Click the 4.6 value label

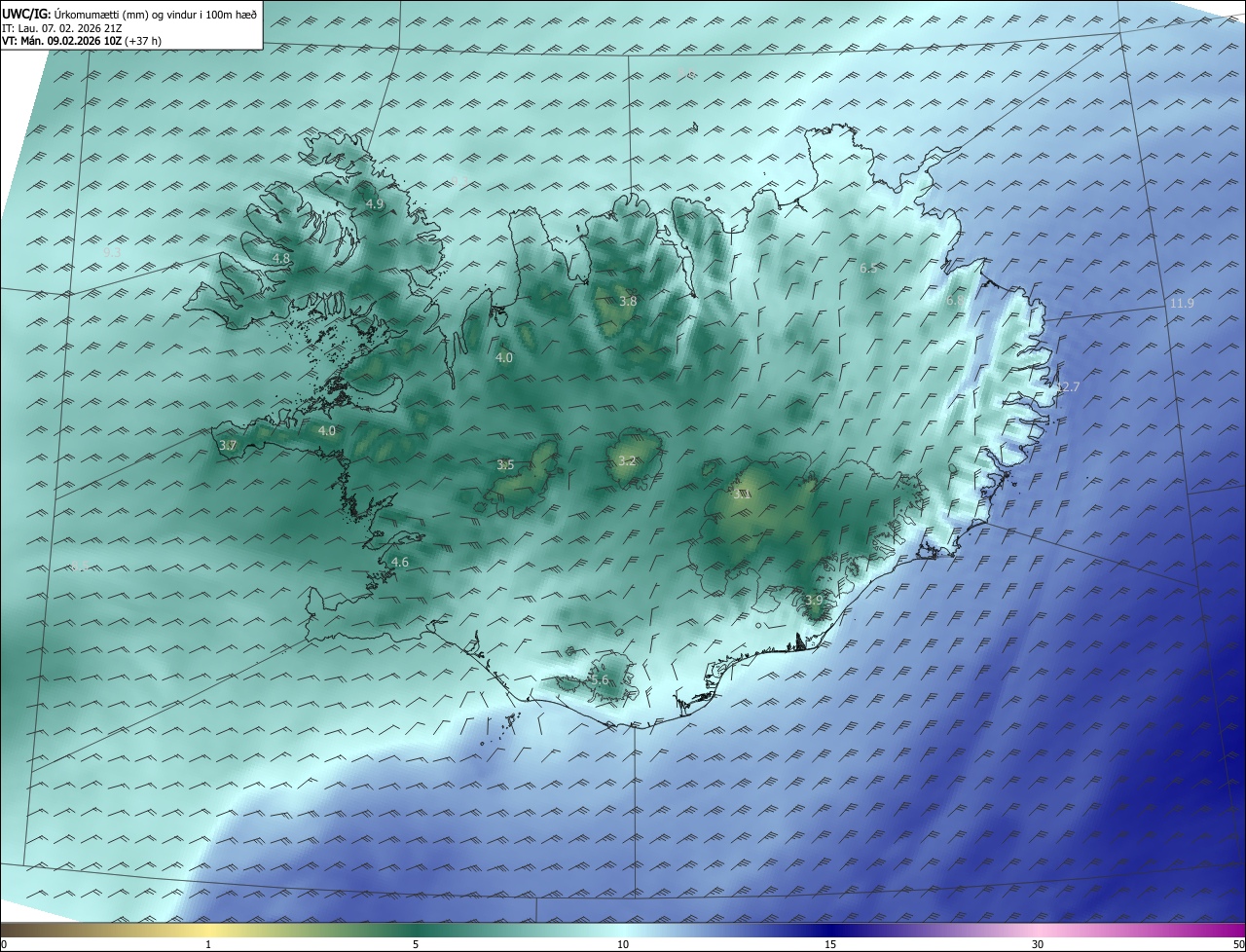400,562
